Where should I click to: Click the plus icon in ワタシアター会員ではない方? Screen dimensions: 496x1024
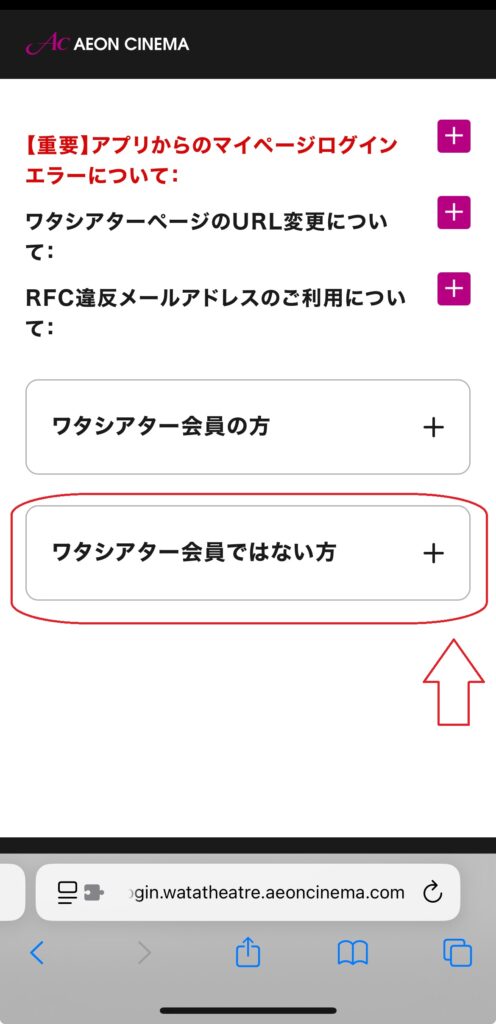tap(433, 553)
